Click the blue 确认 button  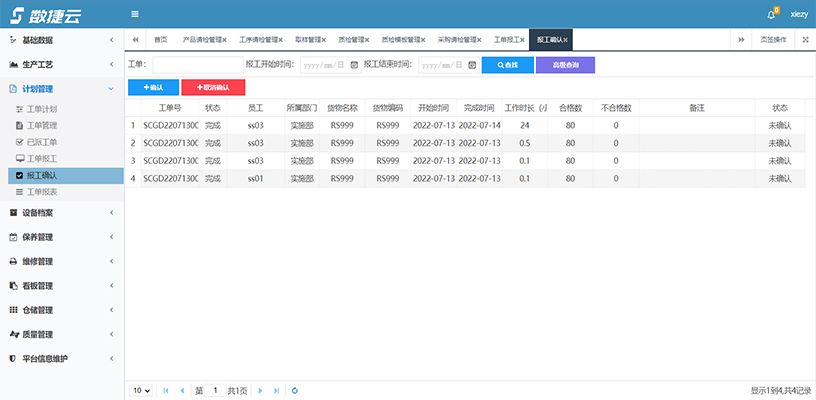(x=153, y=88)
